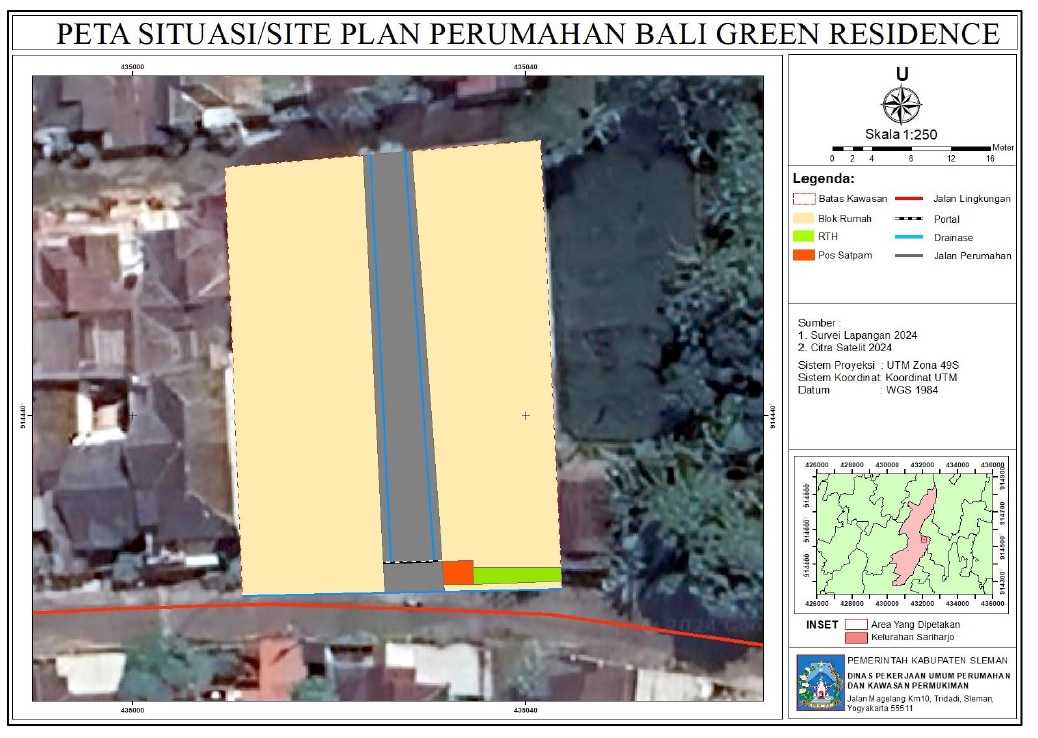Click the scale bar under Skala 1:250

coord(912,149)
